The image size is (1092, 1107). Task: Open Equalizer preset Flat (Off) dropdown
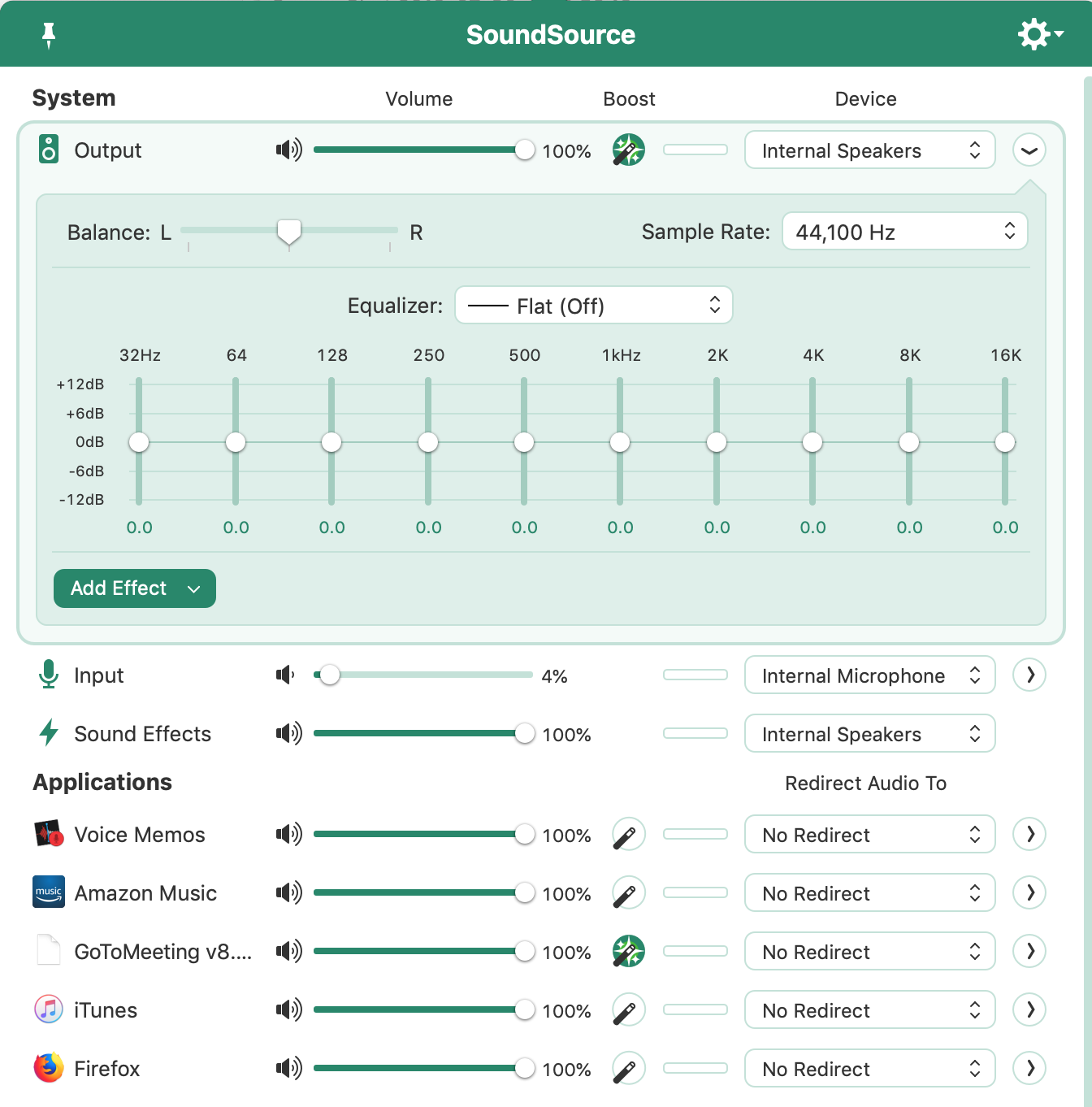[594, 306]
